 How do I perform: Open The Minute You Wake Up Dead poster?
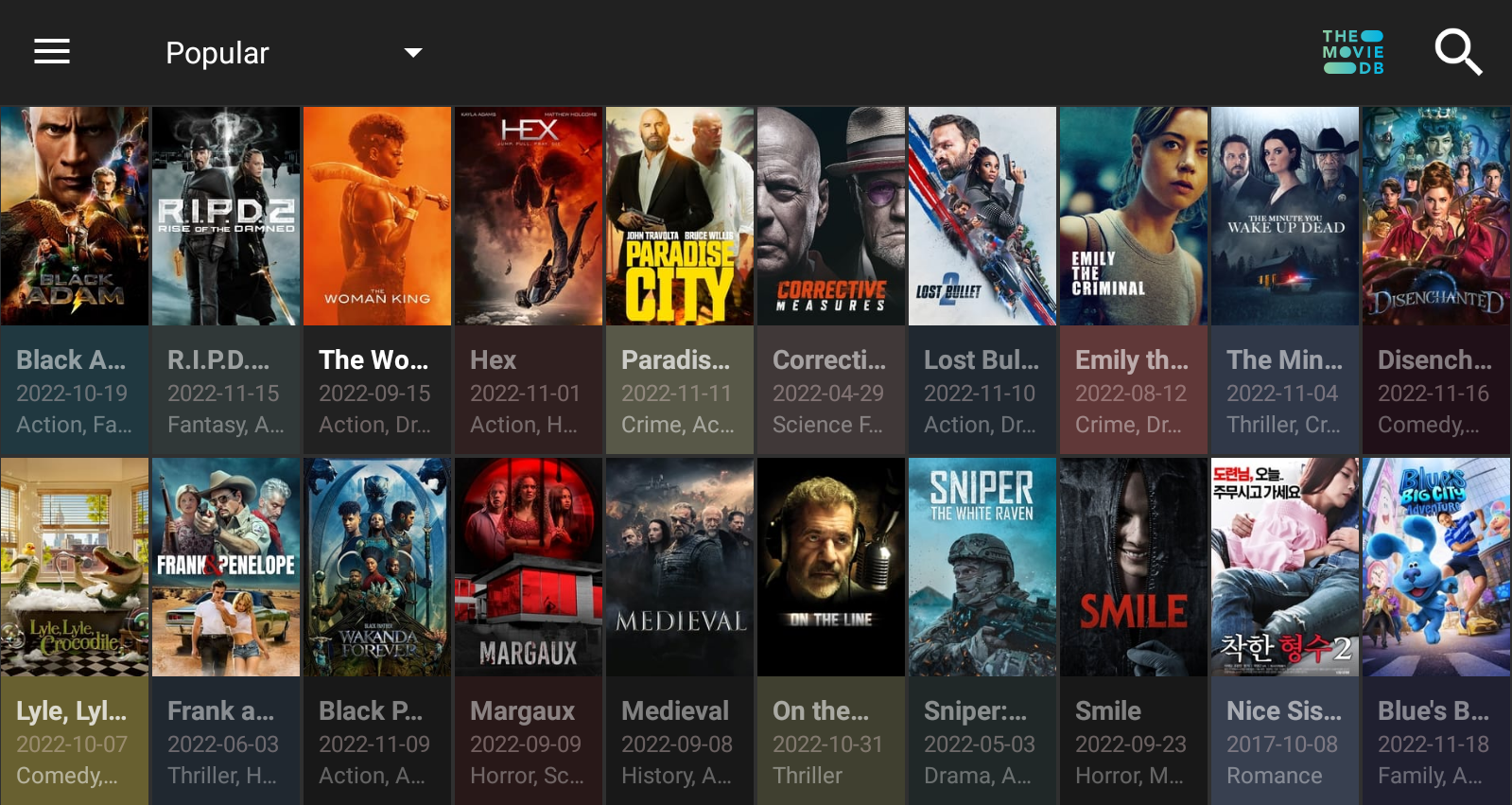pos(1285,216)
